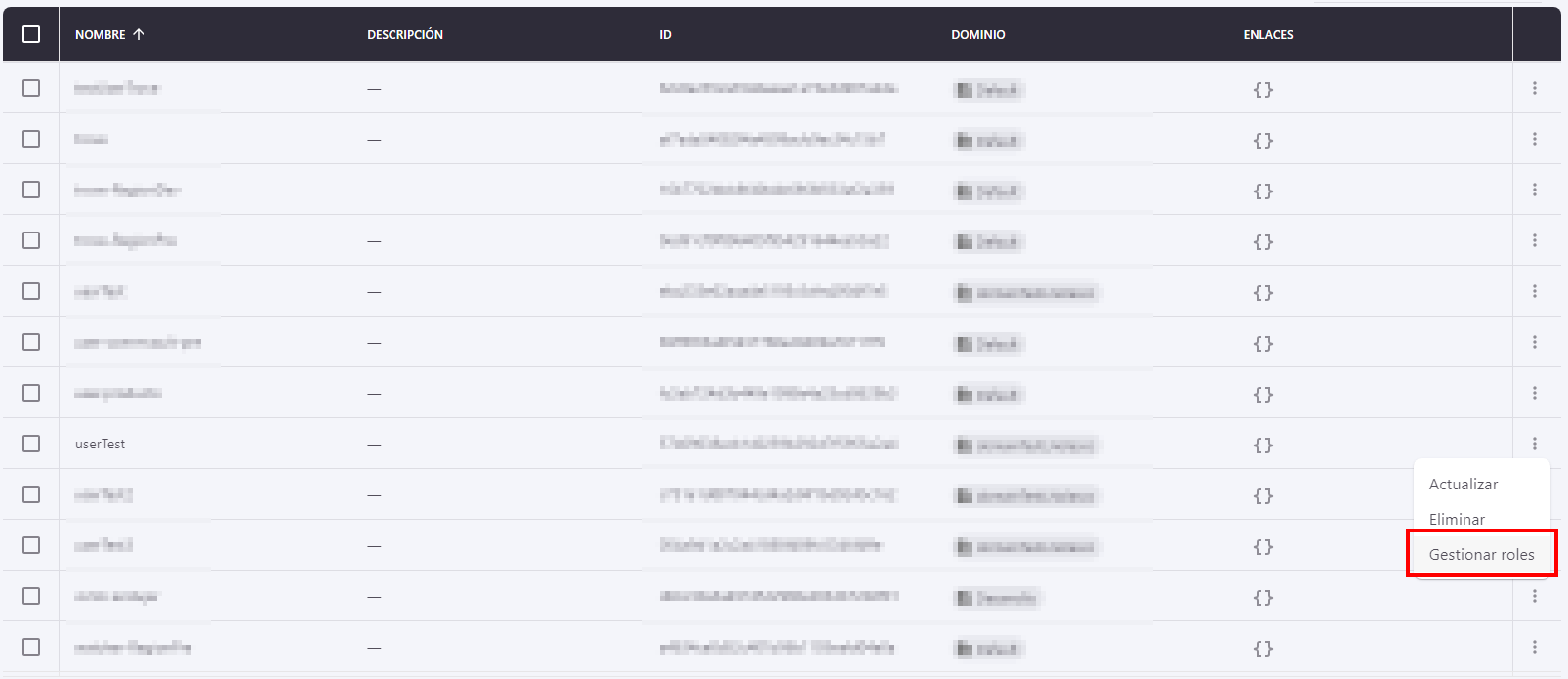The height and width of the screenshot is (679, 1568).
Task: Click the links braces icon in last row
Action: click(1262, 649)
